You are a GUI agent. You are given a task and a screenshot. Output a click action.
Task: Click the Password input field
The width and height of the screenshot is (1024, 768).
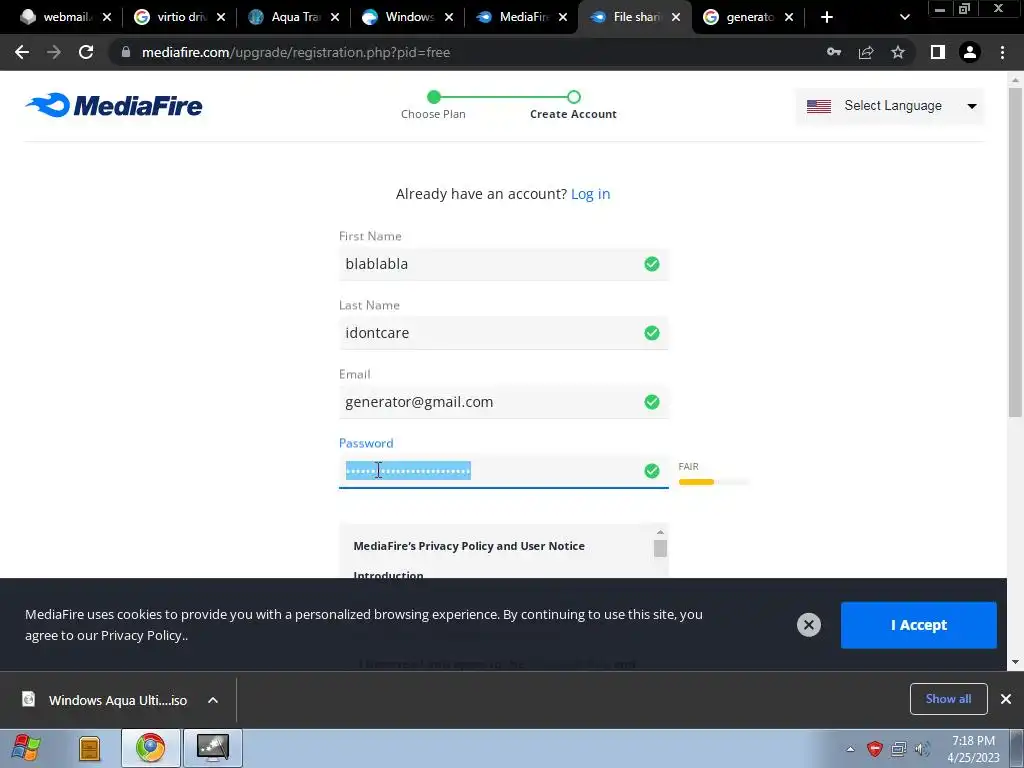[x=504, y=471]
